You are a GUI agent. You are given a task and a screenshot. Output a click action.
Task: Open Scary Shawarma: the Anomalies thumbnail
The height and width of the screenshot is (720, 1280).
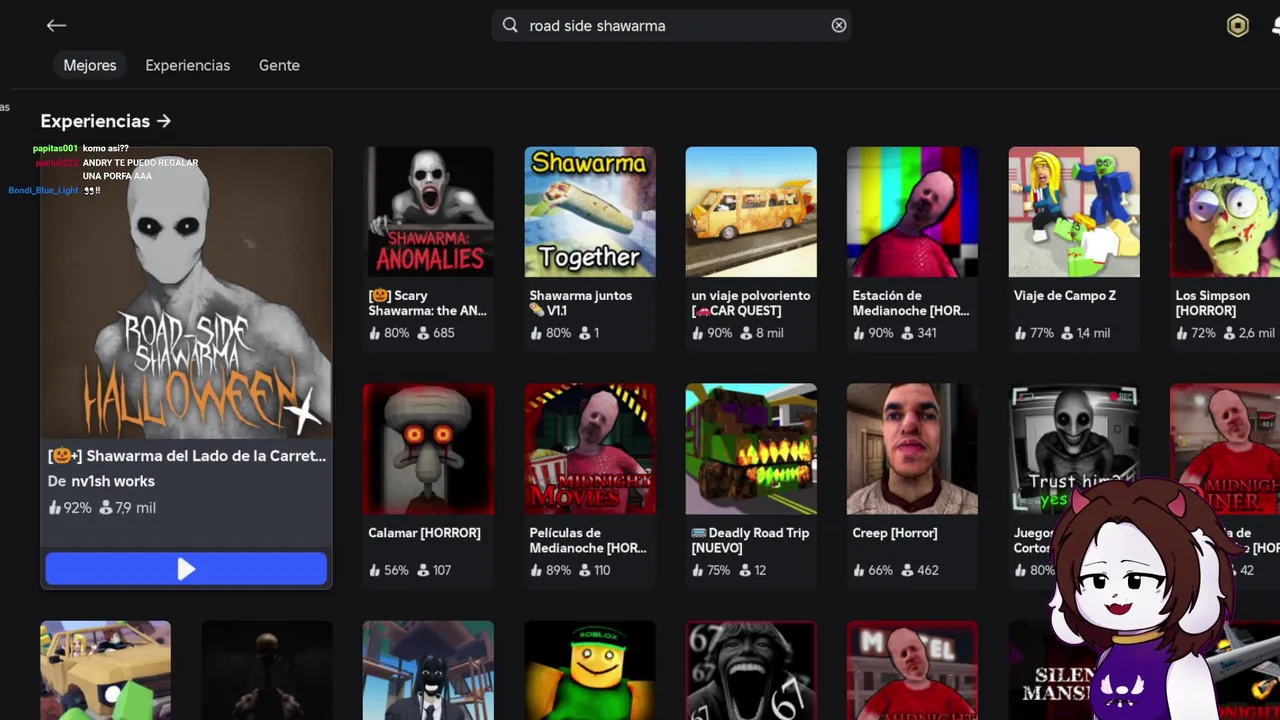[x=428, y=212]
